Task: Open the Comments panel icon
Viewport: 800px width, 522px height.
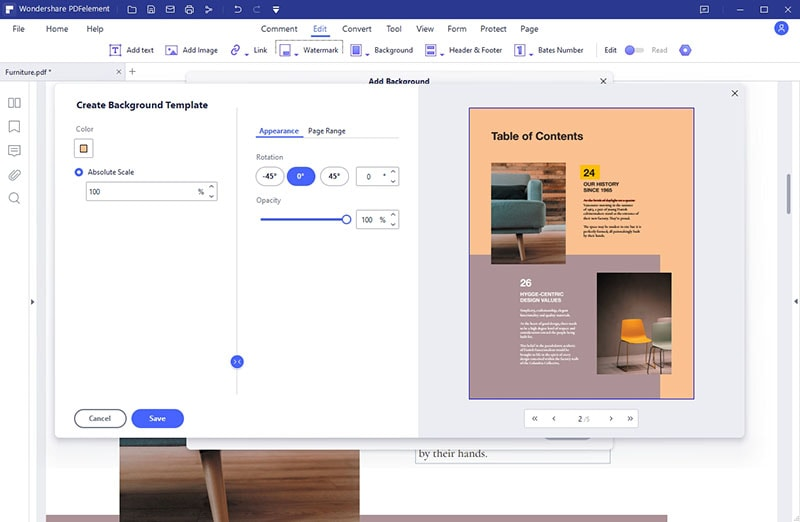Action: (x=14, y=151)
